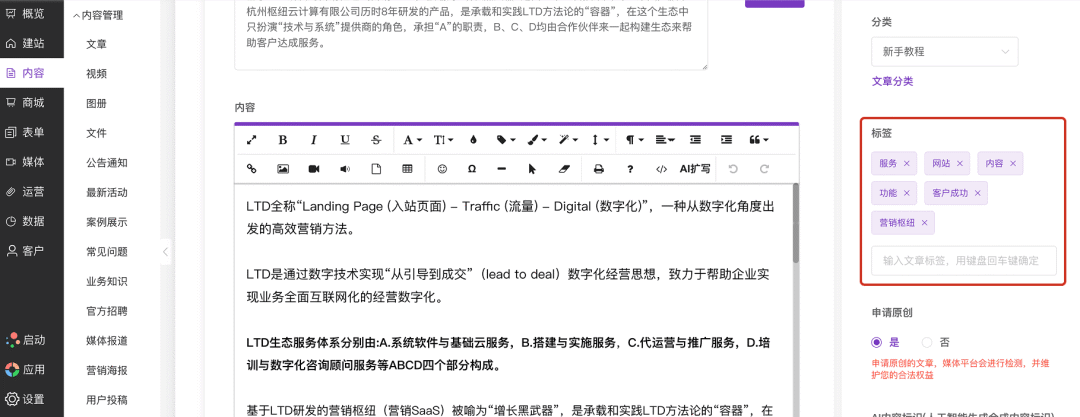This screenshot has height=417, width=1080.
Task: Open 常见问题 under 内容管理
Action: click(107, 252)
